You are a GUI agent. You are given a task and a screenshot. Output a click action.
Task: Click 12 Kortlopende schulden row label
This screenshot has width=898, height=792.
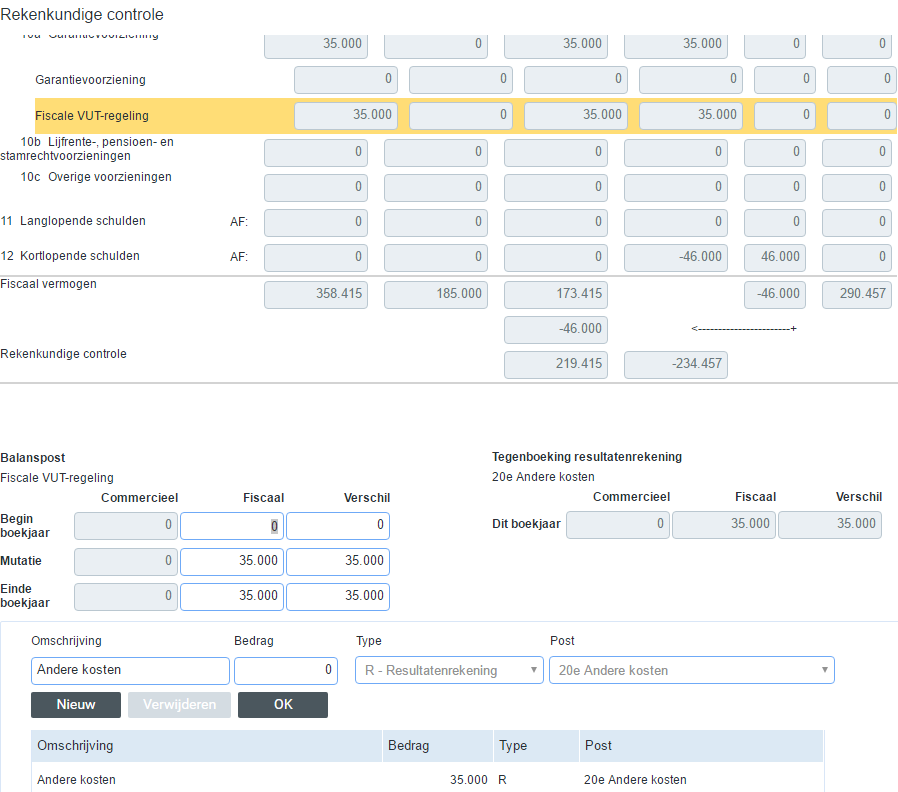point(70,256)
